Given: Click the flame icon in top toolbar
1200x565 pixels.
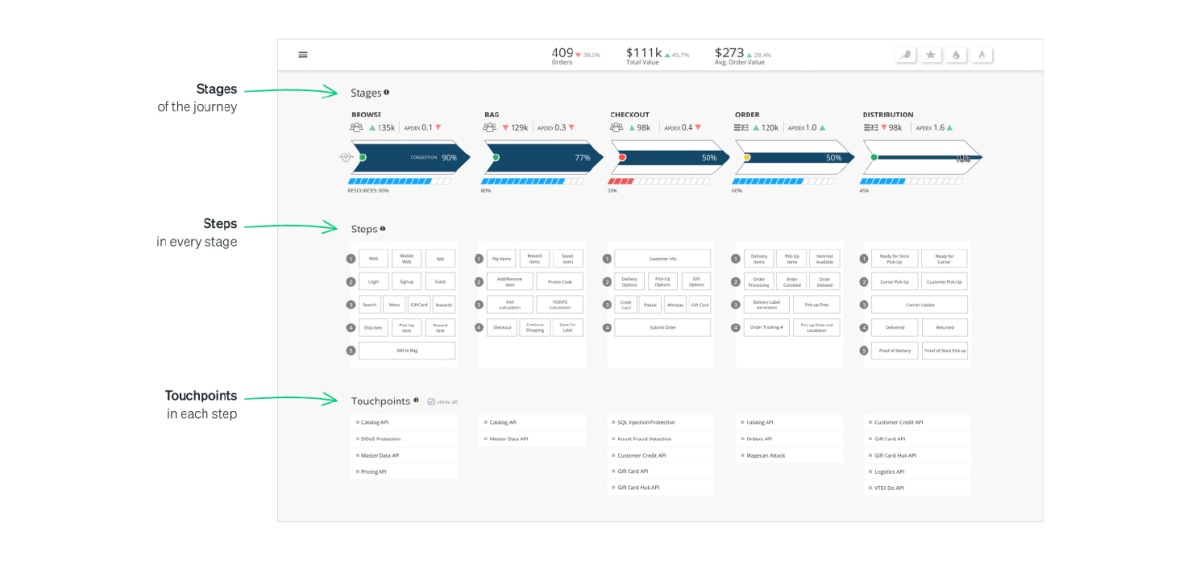Looking at the screenshot, I should tap(981, 55).
